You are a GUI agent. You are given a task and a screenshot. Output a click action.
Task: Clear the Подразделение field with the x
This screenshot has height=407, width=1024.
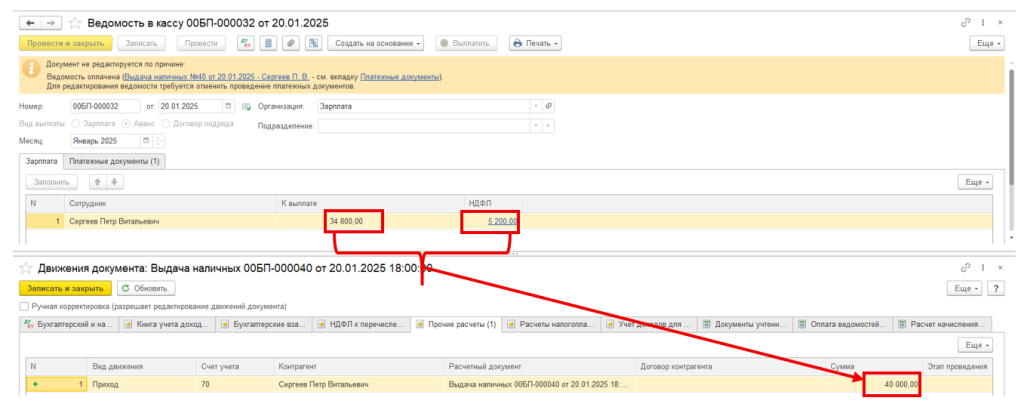549,126
